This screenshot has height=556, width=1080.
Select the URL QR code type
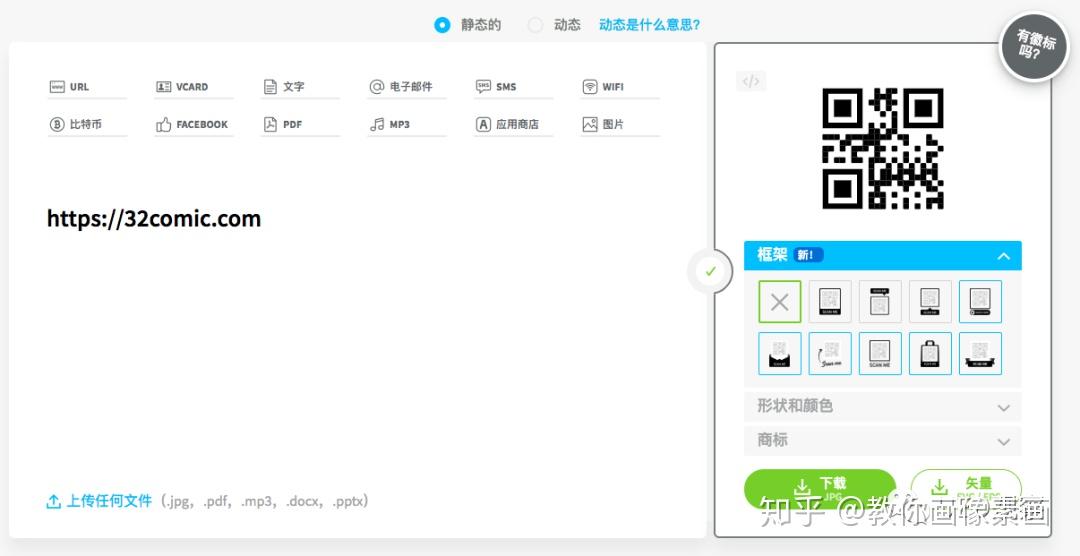click(87, 87)
